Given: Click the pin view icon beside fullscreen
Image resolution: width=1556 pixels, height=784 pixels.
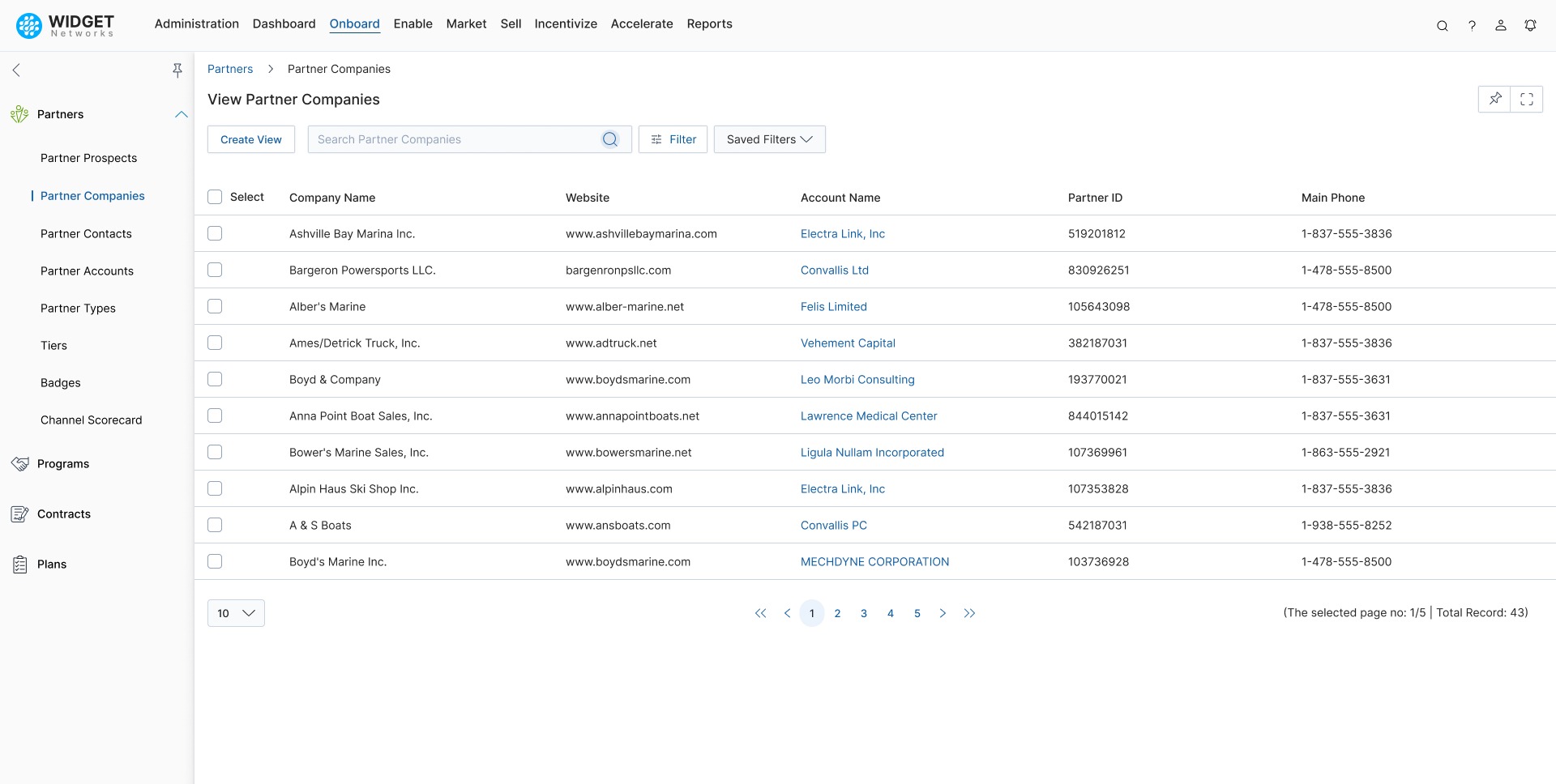Looking at the screenshot, I should [x=1495, y=99].
